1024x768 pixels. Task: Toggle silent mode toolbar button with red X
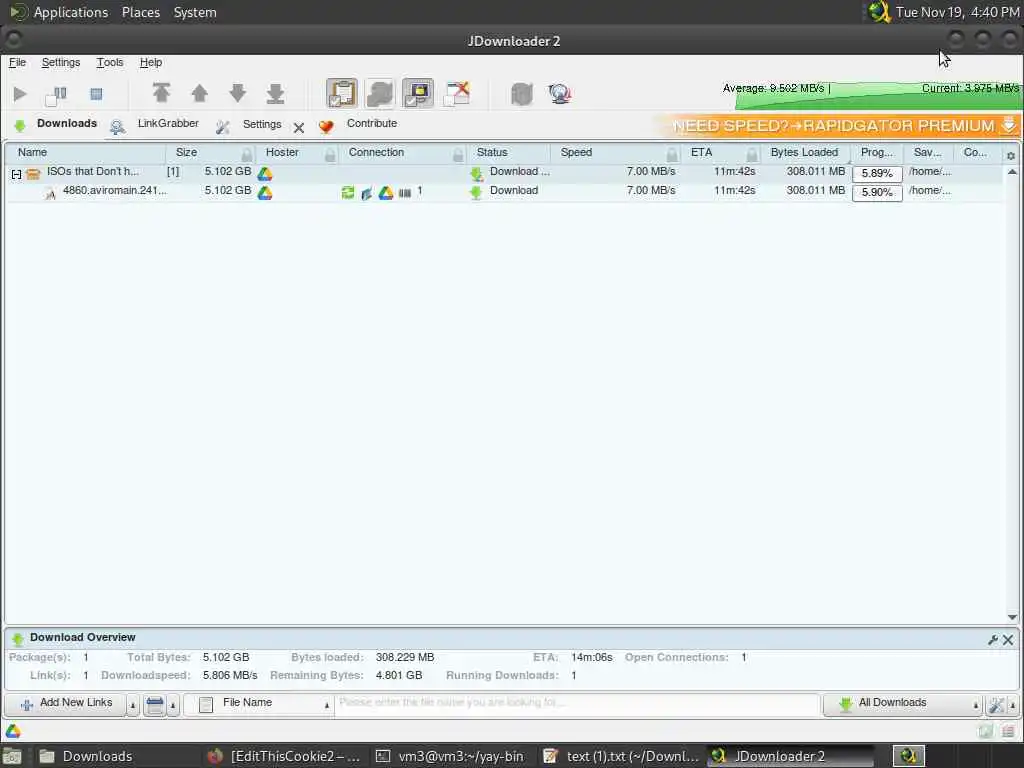[x=456, y=93]
